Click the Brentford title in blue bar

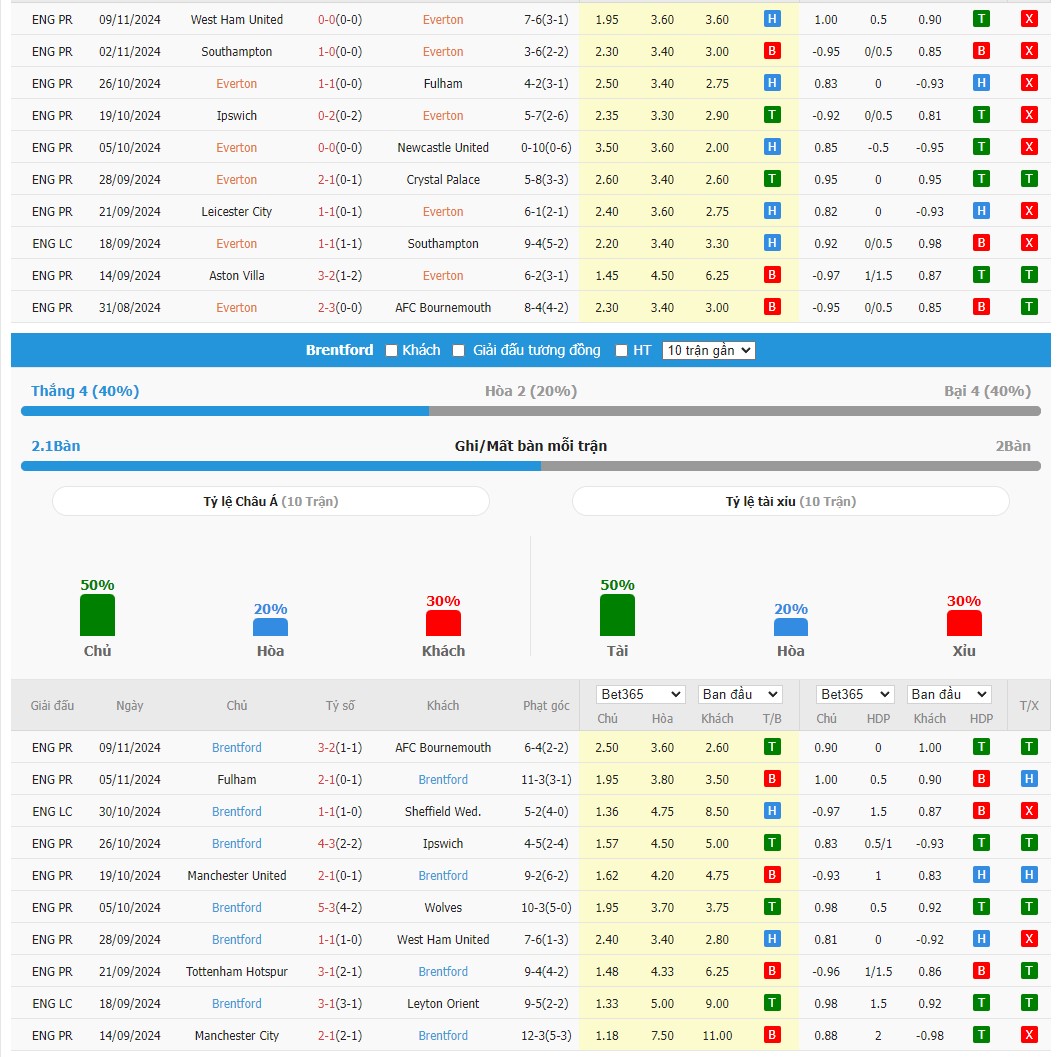pyautogui.click(x=339, y=350)
